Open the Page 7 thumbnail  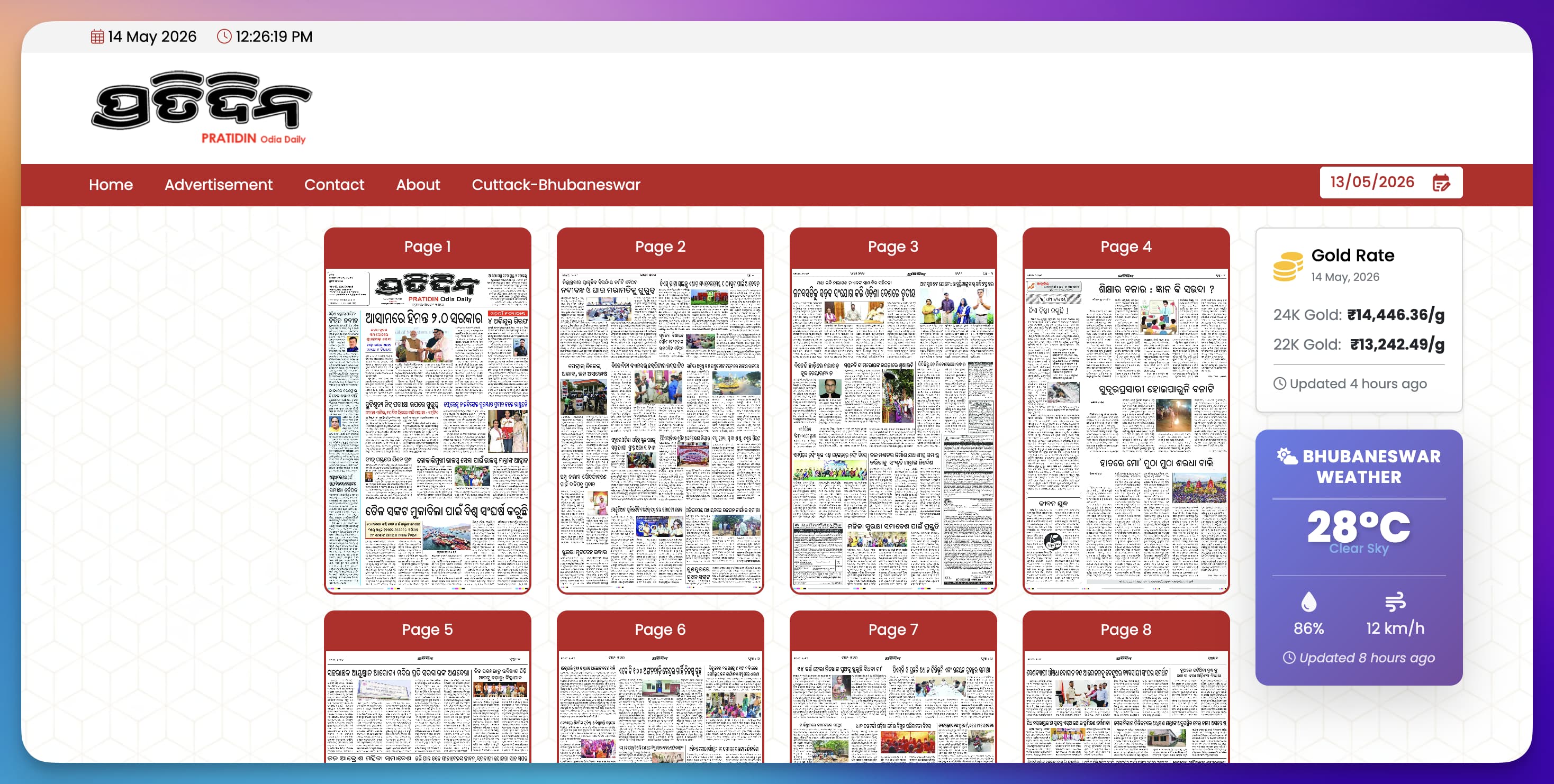[893, 707]
